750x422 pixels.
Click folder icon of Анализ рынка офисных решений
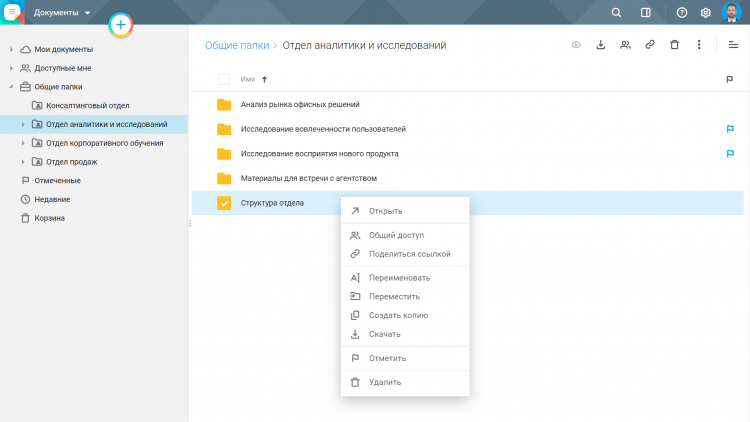pos(224,104)
